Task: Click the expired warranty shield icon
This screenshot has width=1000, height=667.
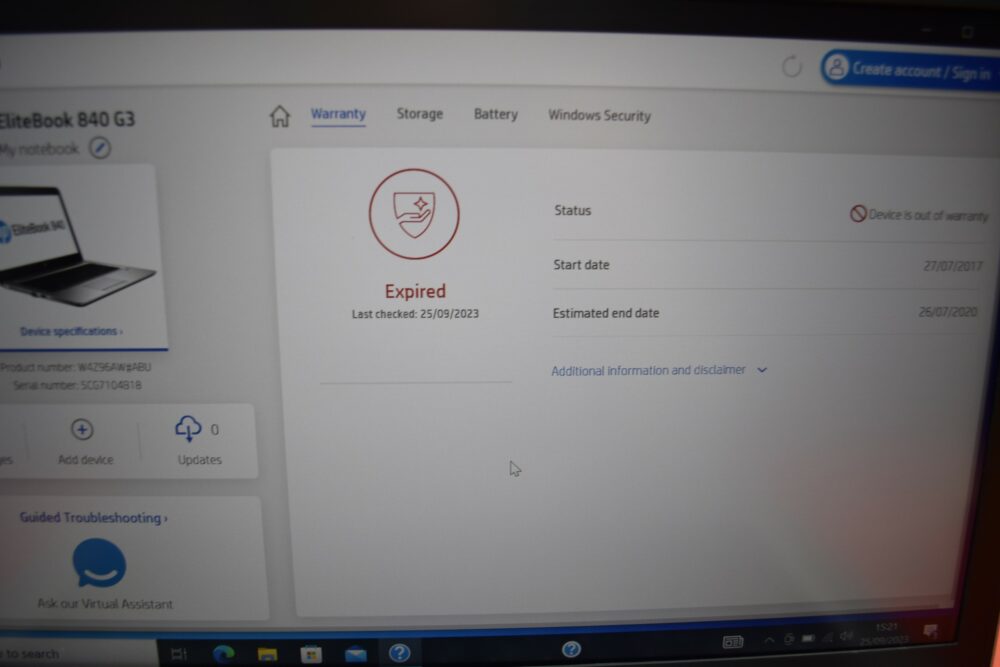Action: [x=414, y=214]
